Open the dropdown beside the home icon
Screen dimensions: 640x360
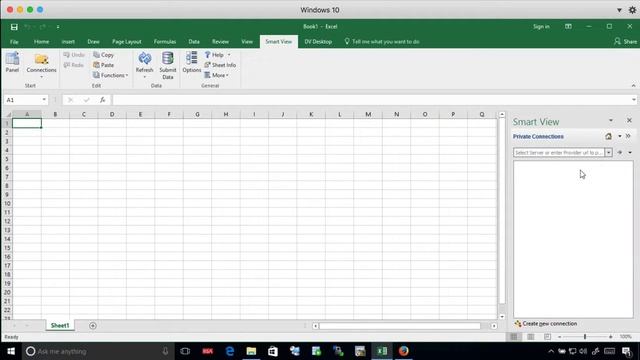coord(620,136)
